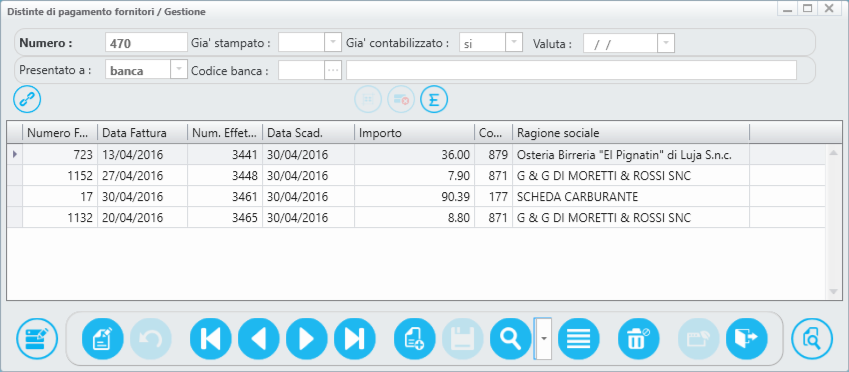Click effect number 3448 cell
The height and width of the screenshot is (372, 849).
point(225,175)
